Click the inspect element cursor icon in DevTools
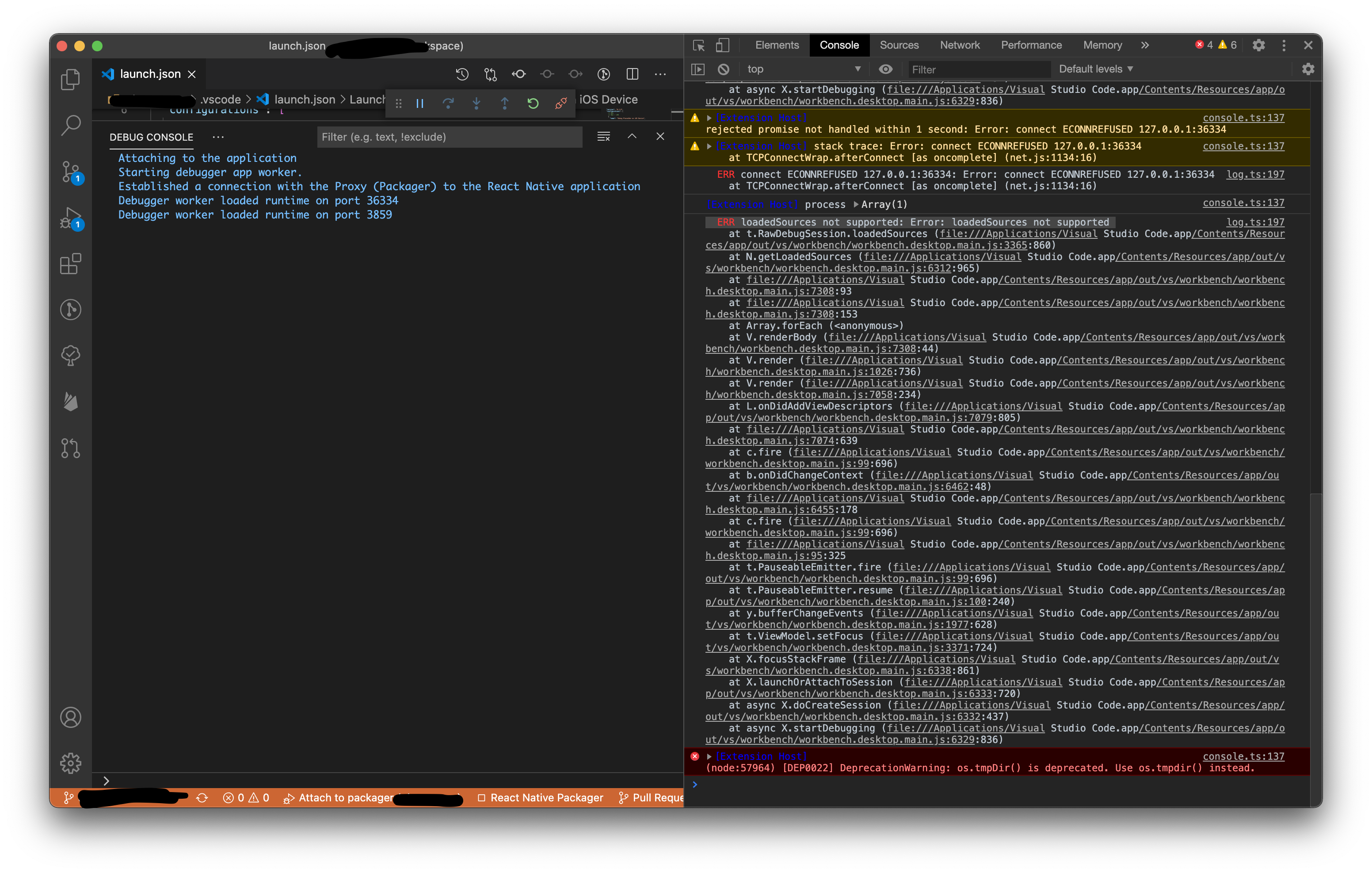The width and height of the screenshot is (1372, 873). [x=698, y=45]
